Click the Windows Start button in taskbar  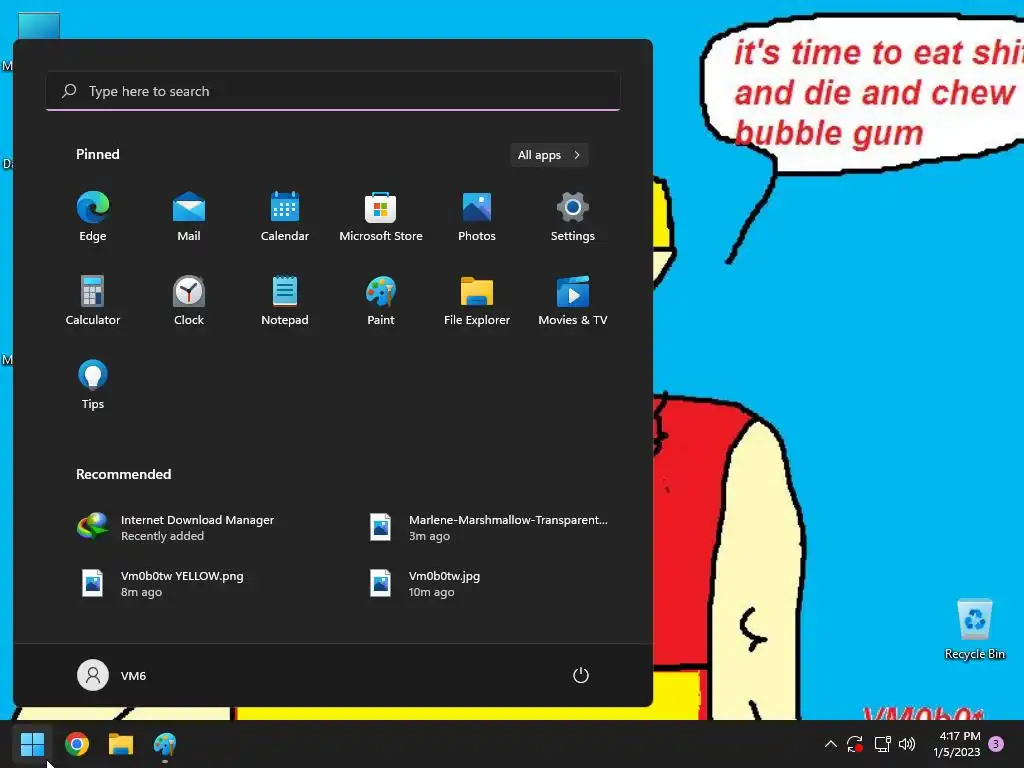pos(33,744)
